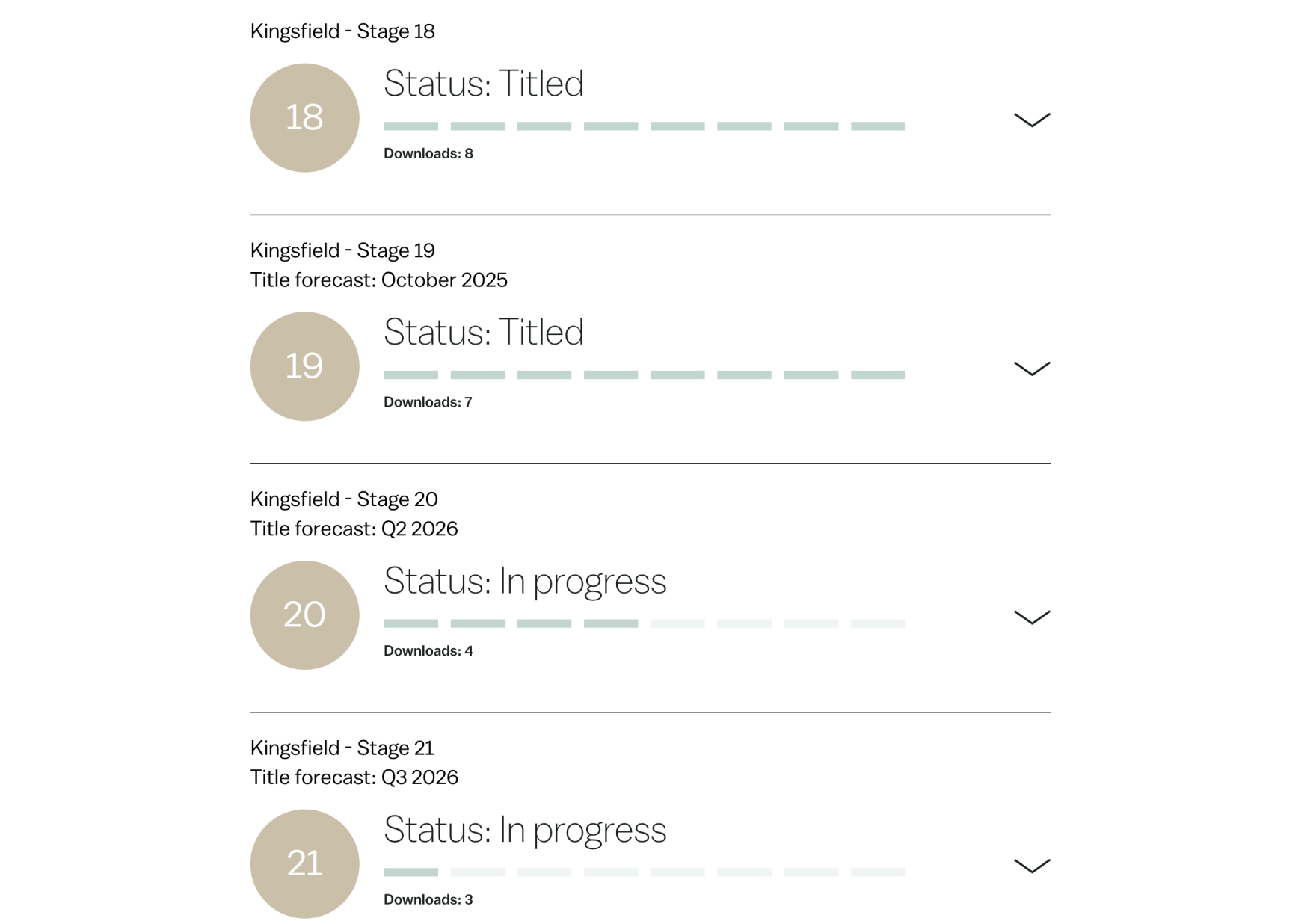The height and width of the screenshot is (924, 1313).
Task: Expand the Stage 20 accordion chevron
Action: point(1031,617)
